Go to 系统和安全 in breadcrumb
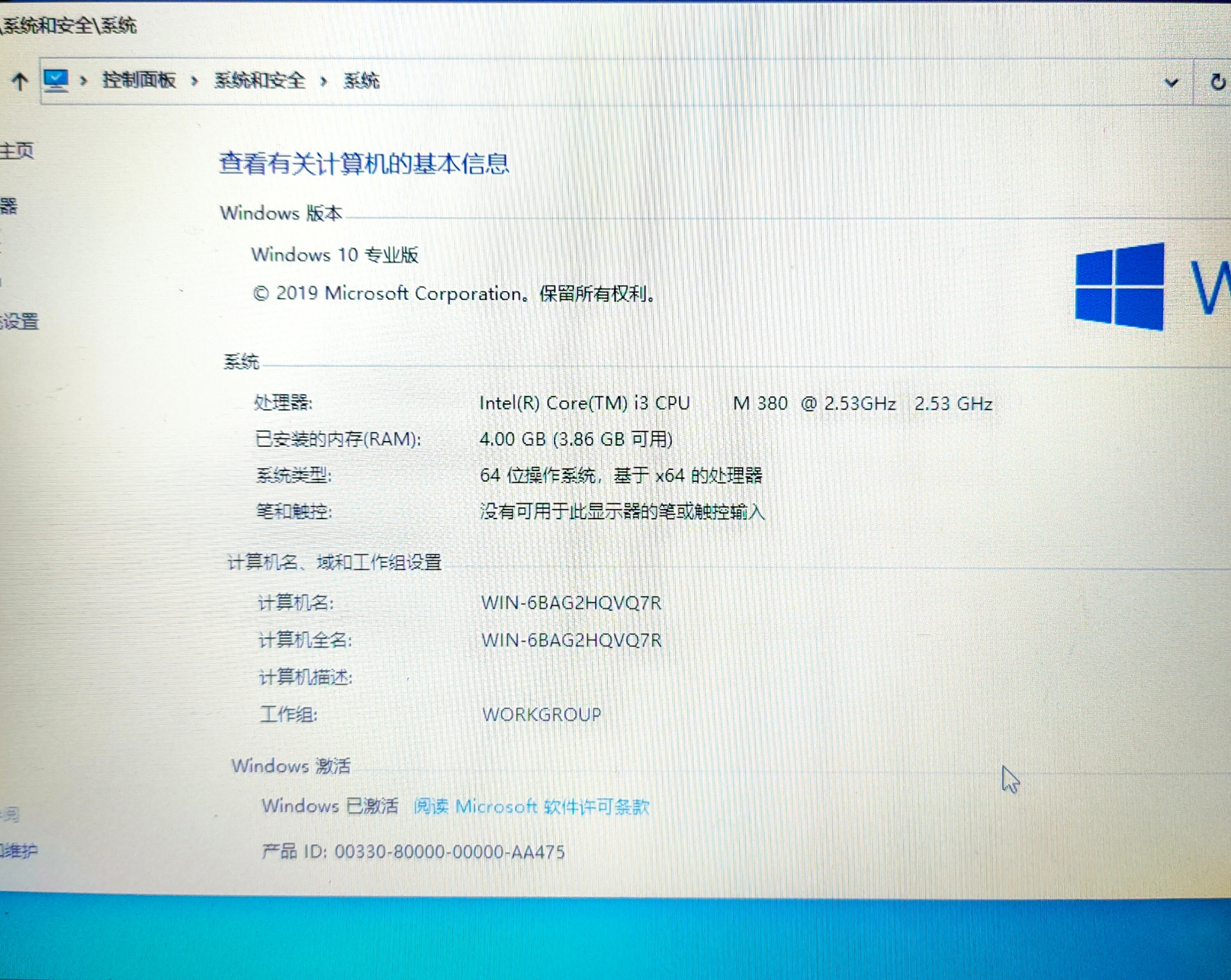The width and height of the screenshot is (1231, 980). click(x=260, y=80)
